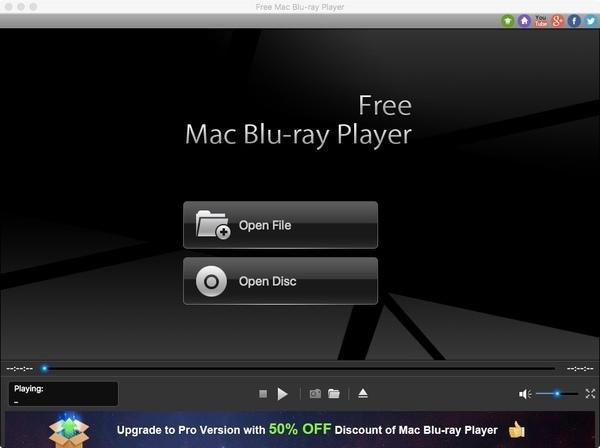Stop playback with the stop button
The height and width of the screenshot is (448, 600).
point(263,394)
